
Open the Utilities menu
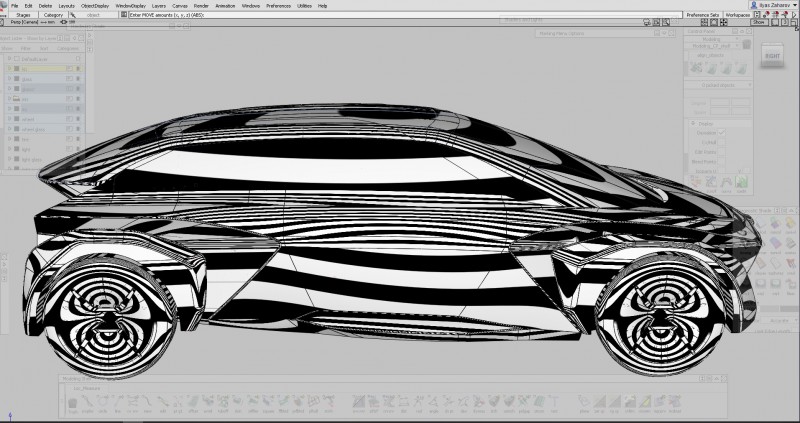tap(304, 6)
